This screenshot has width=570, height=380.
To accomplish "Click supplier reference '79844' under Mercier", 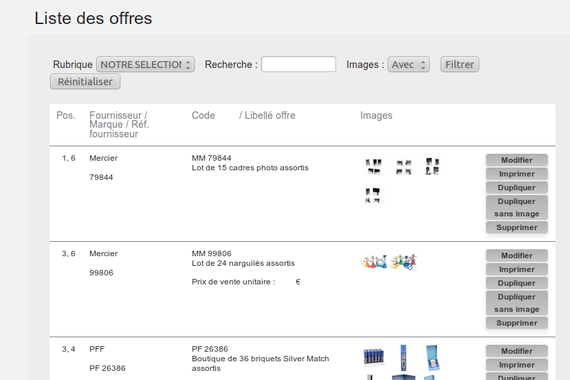I will [x=101, y=177].
